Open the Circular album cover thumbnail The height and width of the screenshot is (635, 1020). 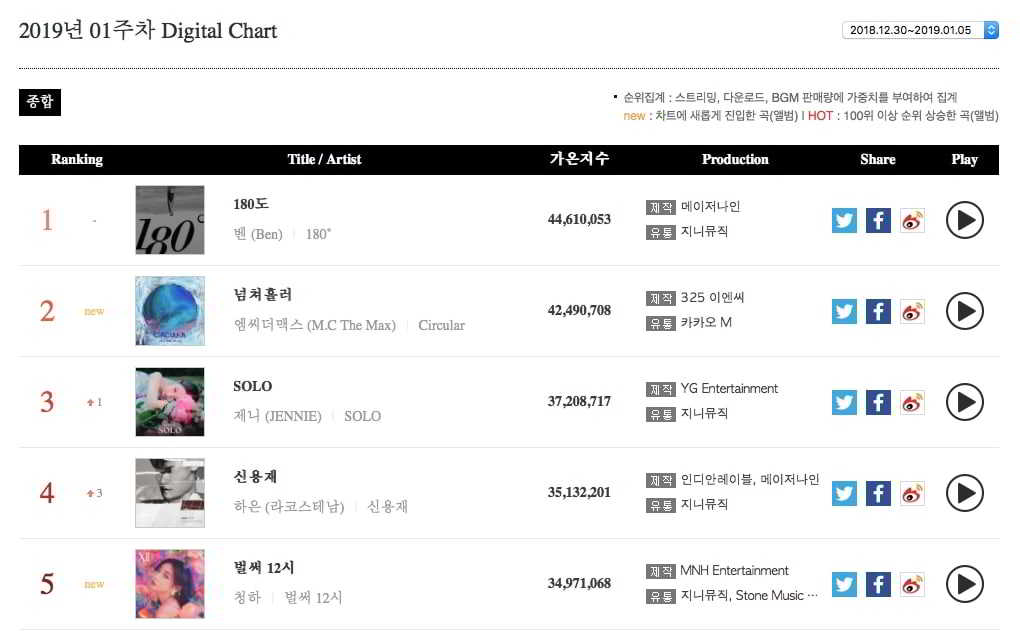(170, 311)
